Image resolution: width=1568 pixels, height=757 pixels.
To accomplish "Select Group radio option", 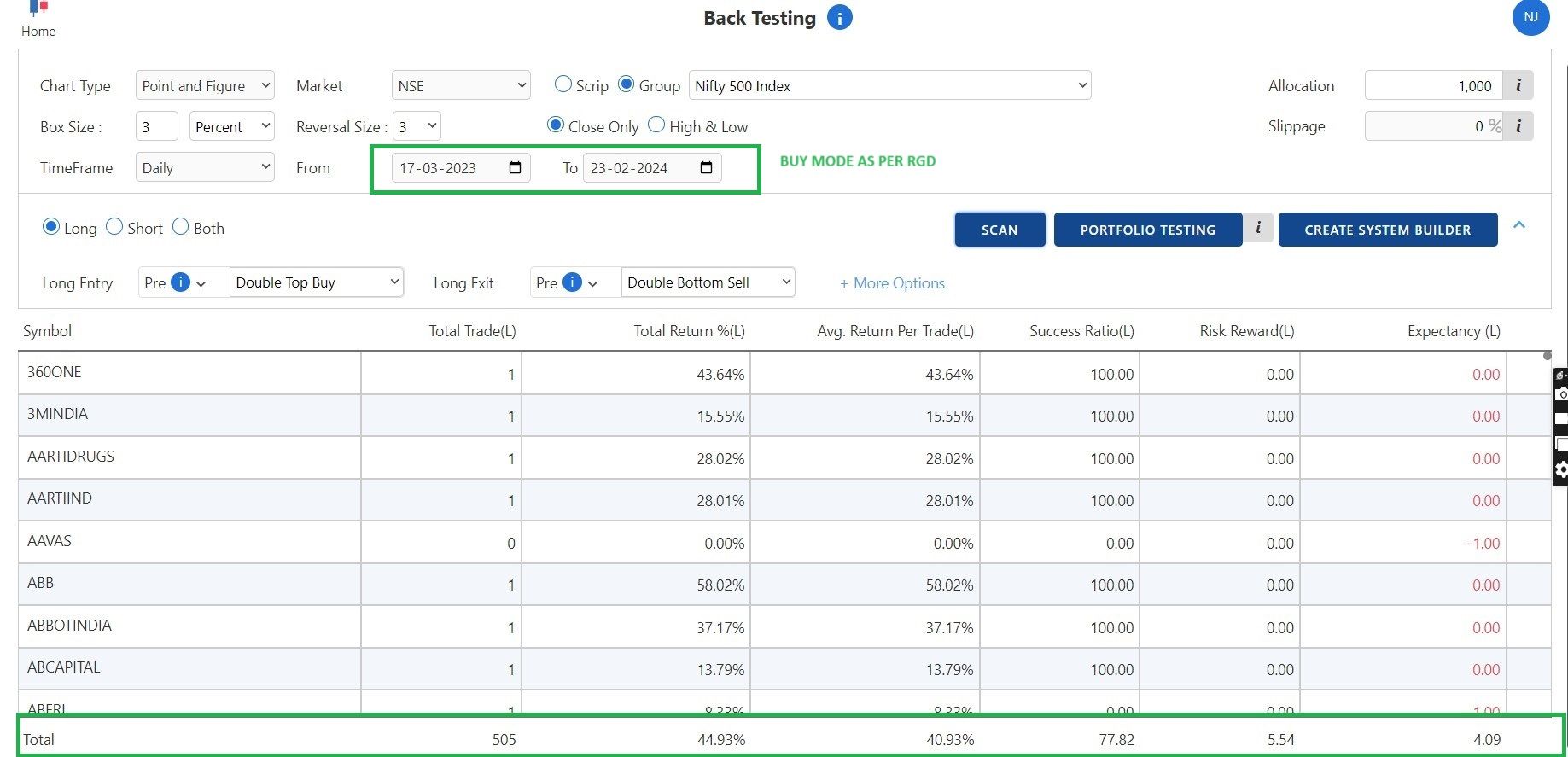I will [x=626, y=84].
